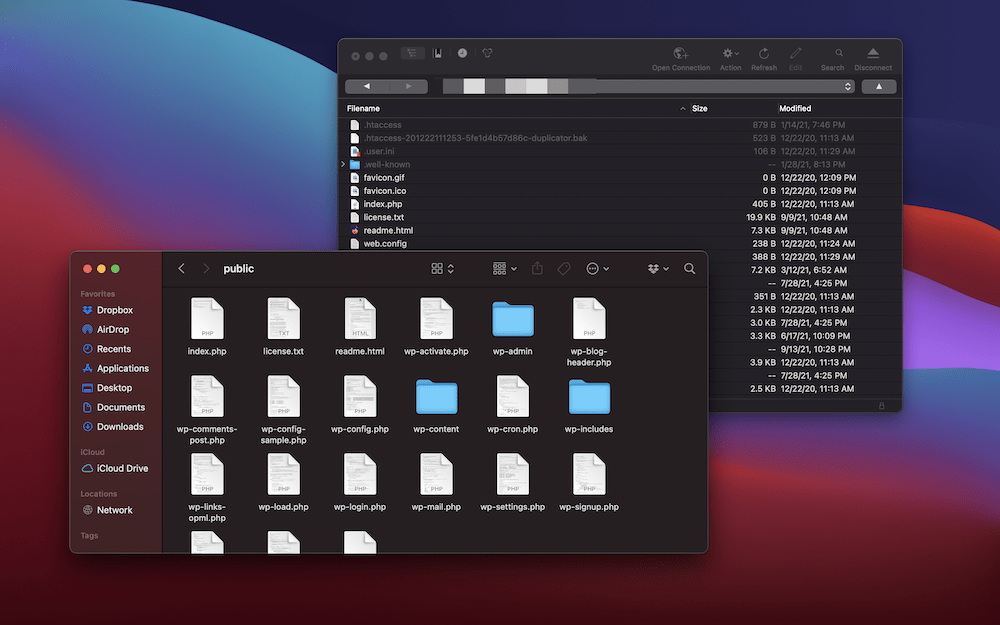Switch to the Bookmarks view icon
This screenshot has height=625, width=1000.
pyautogui.click(x=437, y=53)
